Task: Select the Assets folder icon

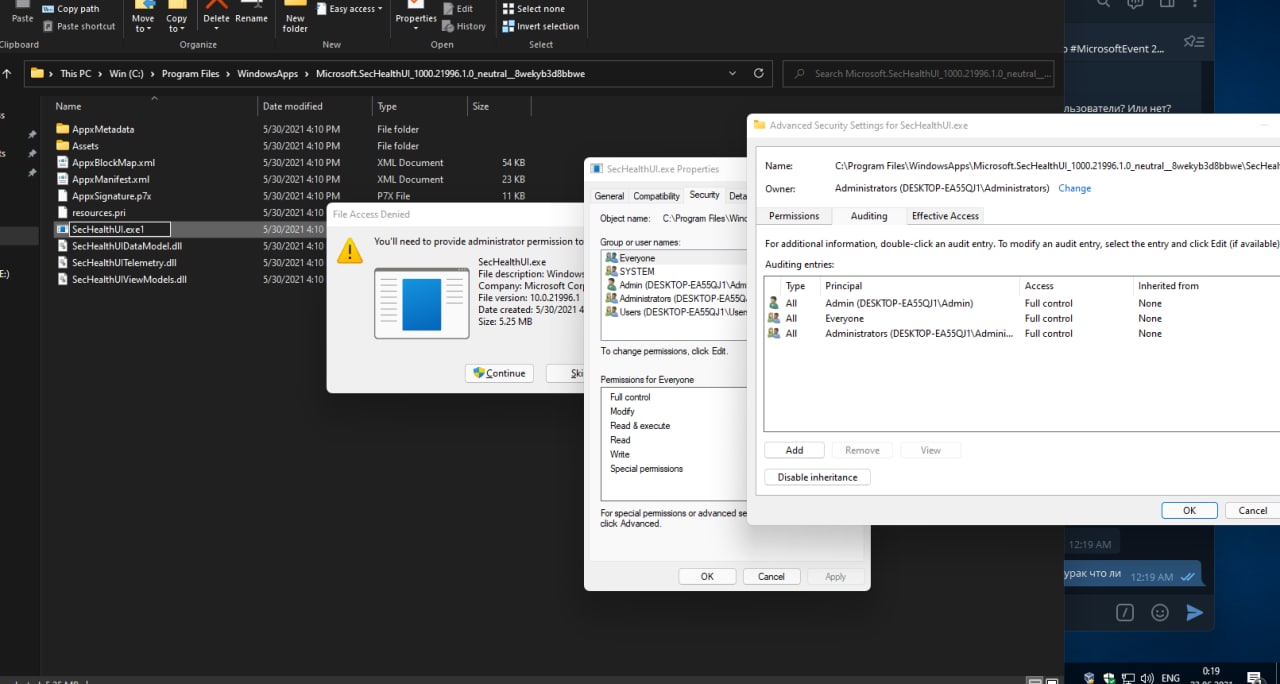Action: click(x=63, y=146)
